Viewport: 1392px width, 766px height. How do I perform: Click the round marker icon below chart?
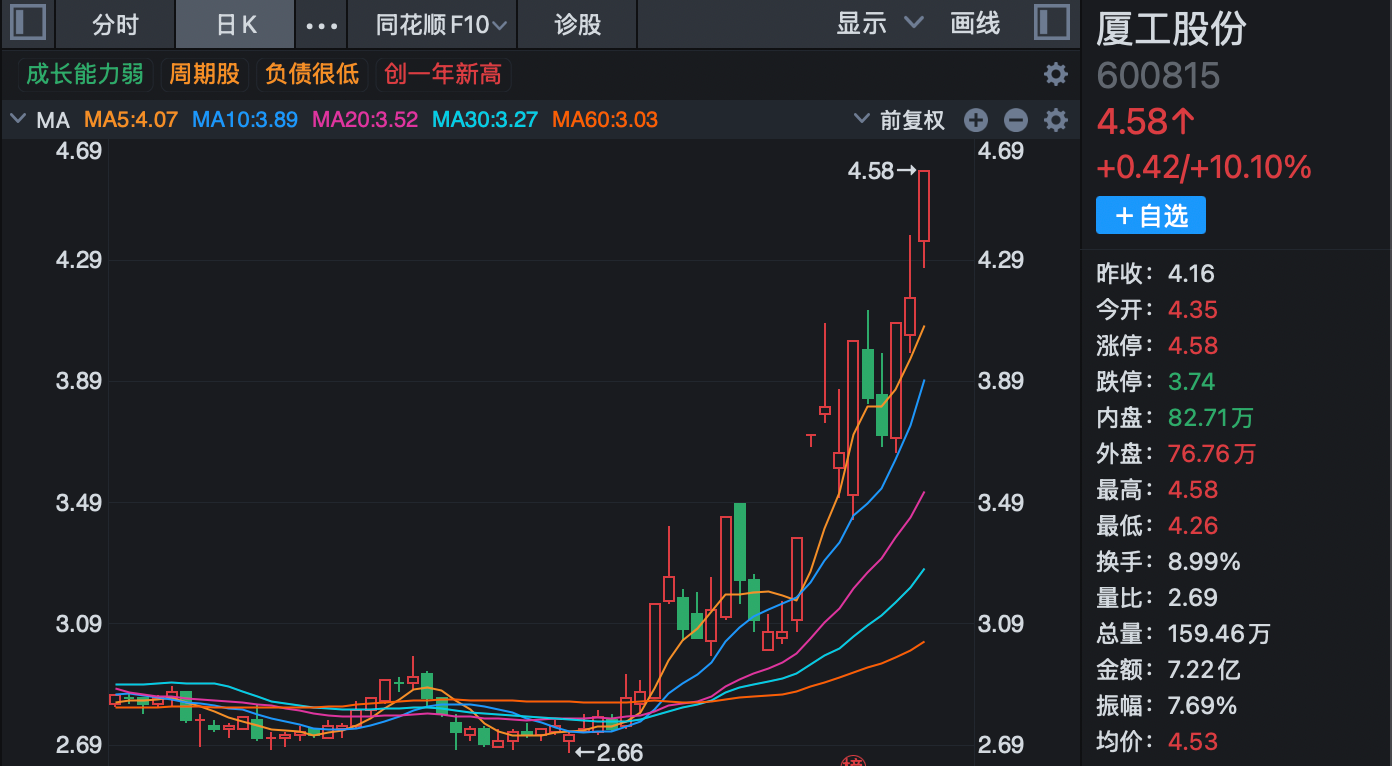click(x=853, y=761)
